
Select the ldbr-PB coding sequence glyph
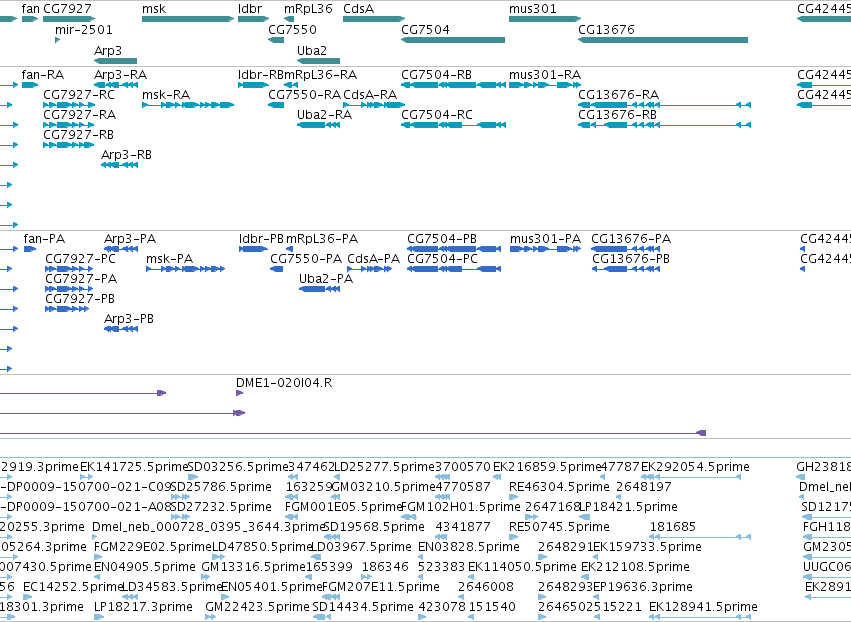point(253,249)
